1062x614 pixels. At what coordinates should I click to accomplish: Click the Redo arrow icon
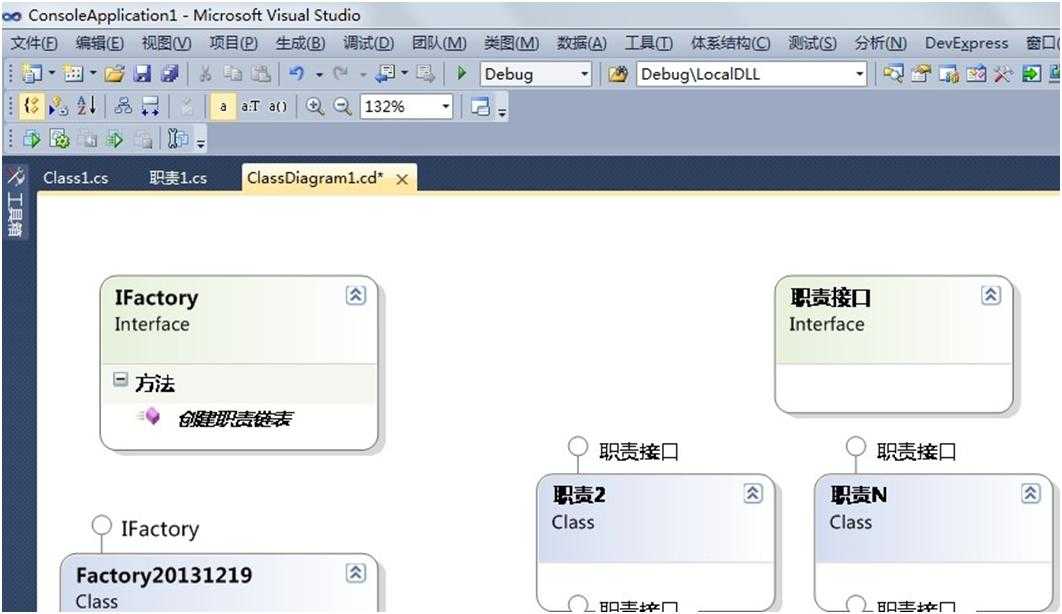tap(341, 73)
